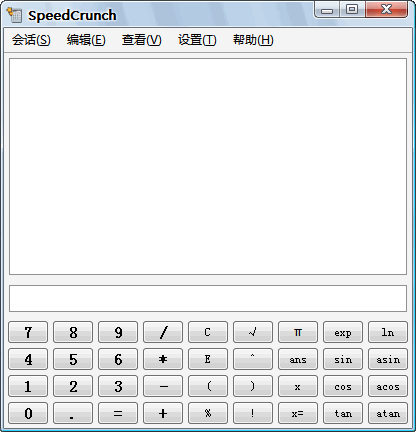
Task: Click the plus key
Action: [163, 413]
